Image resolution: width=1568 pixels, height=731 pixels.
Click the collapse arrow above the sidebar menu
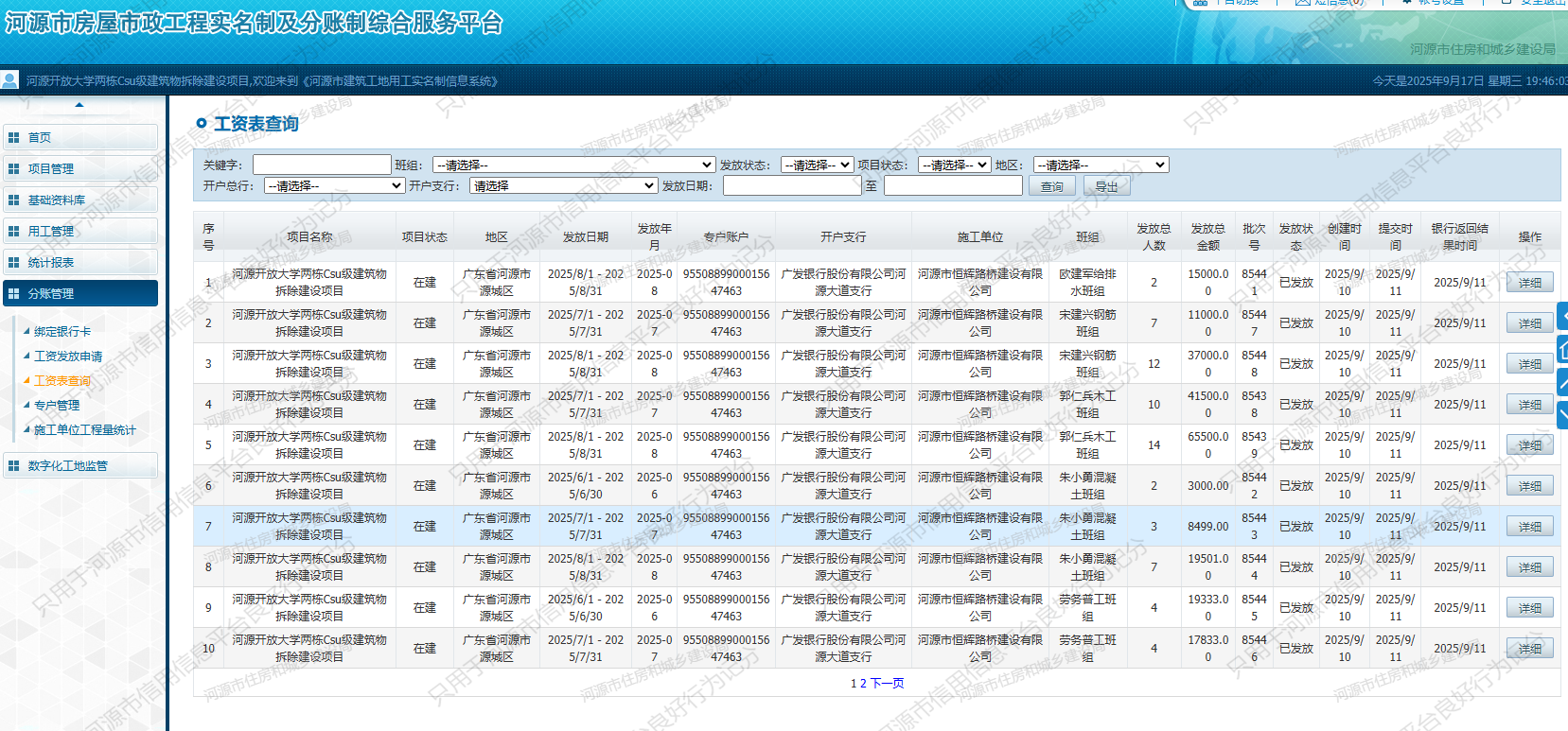[x=79, y=105]
